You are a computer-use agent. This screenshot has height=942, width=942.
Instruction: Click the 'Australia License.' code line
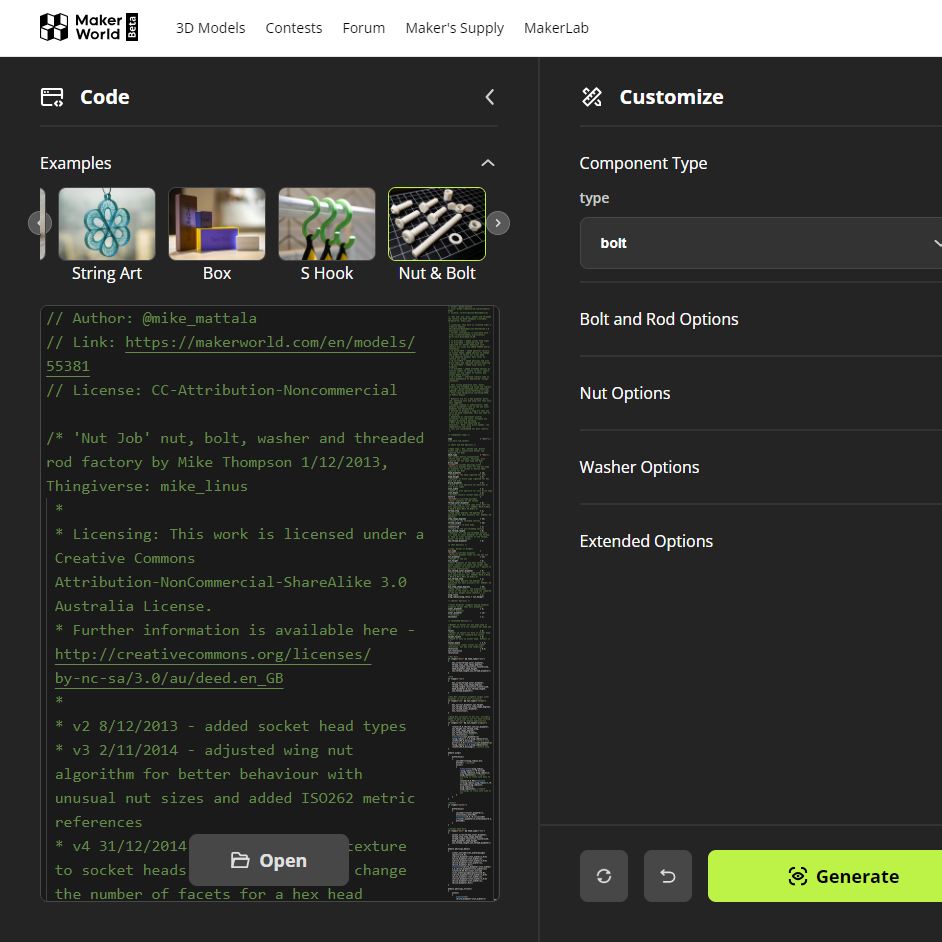click(133, 606)
